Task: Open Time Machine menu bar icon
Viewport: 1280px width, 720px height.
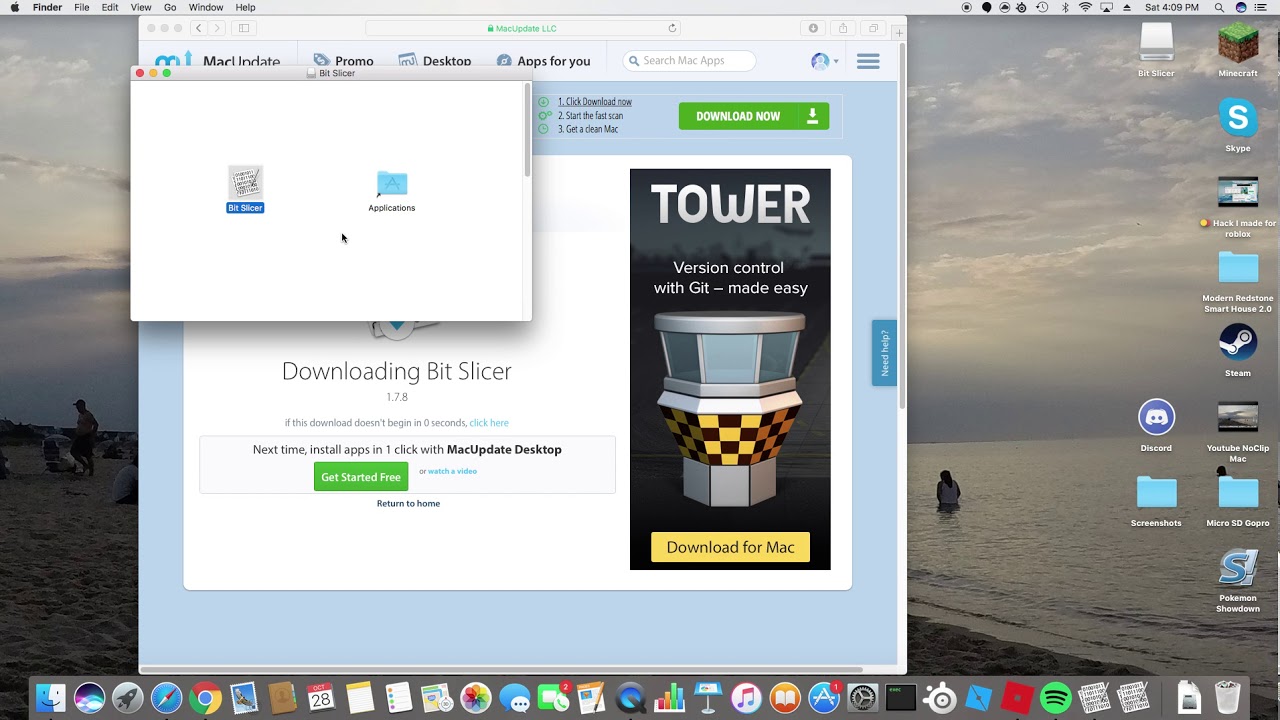Action: pos(1043,7)
